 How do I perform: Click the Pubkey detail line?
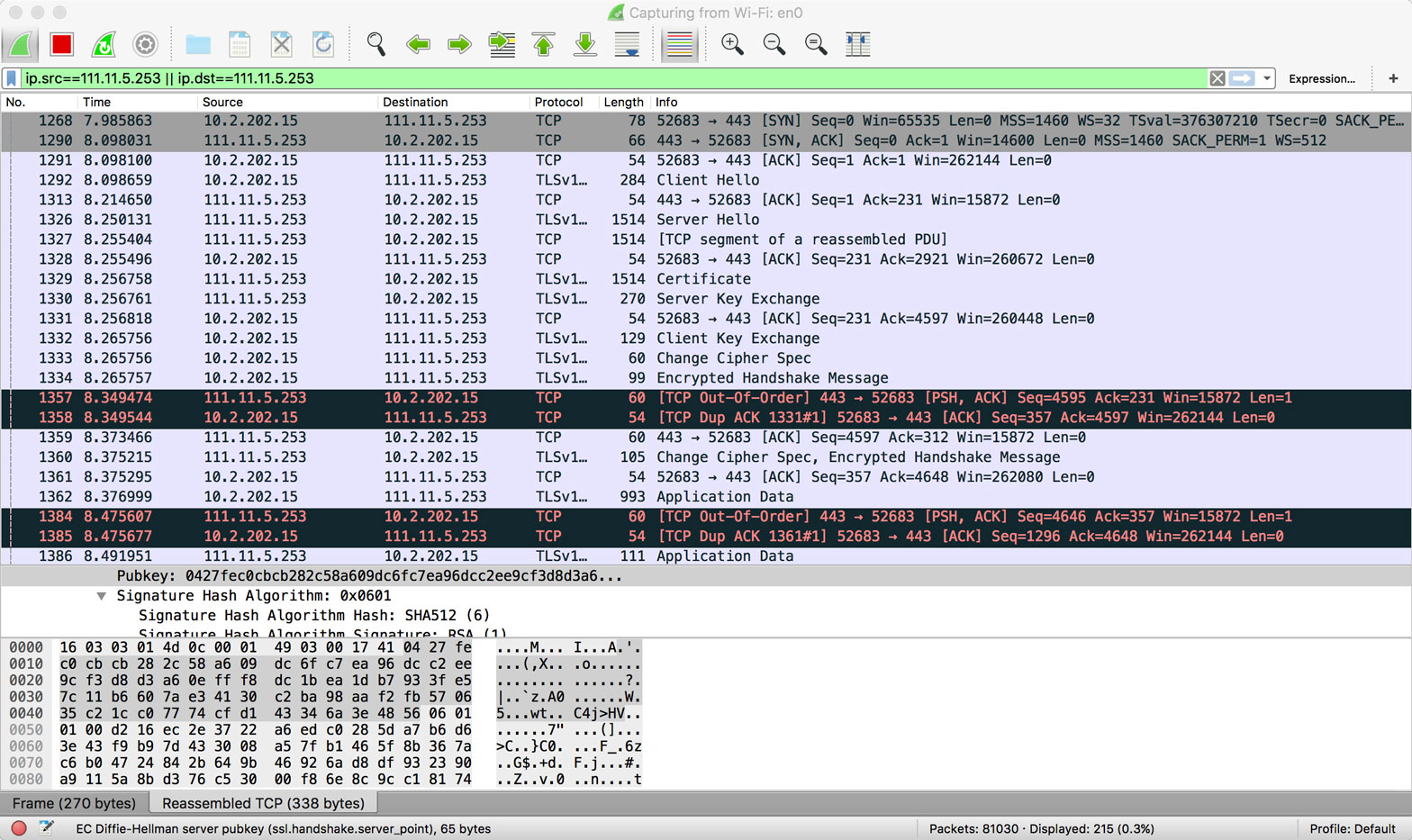706,576
